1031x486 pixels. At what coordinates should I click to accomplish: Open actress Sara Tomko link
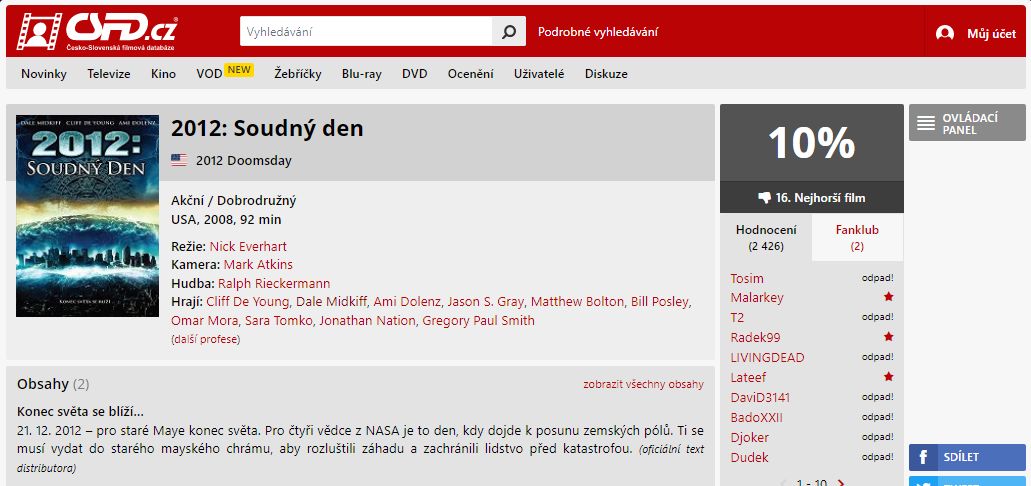[279, 320]
